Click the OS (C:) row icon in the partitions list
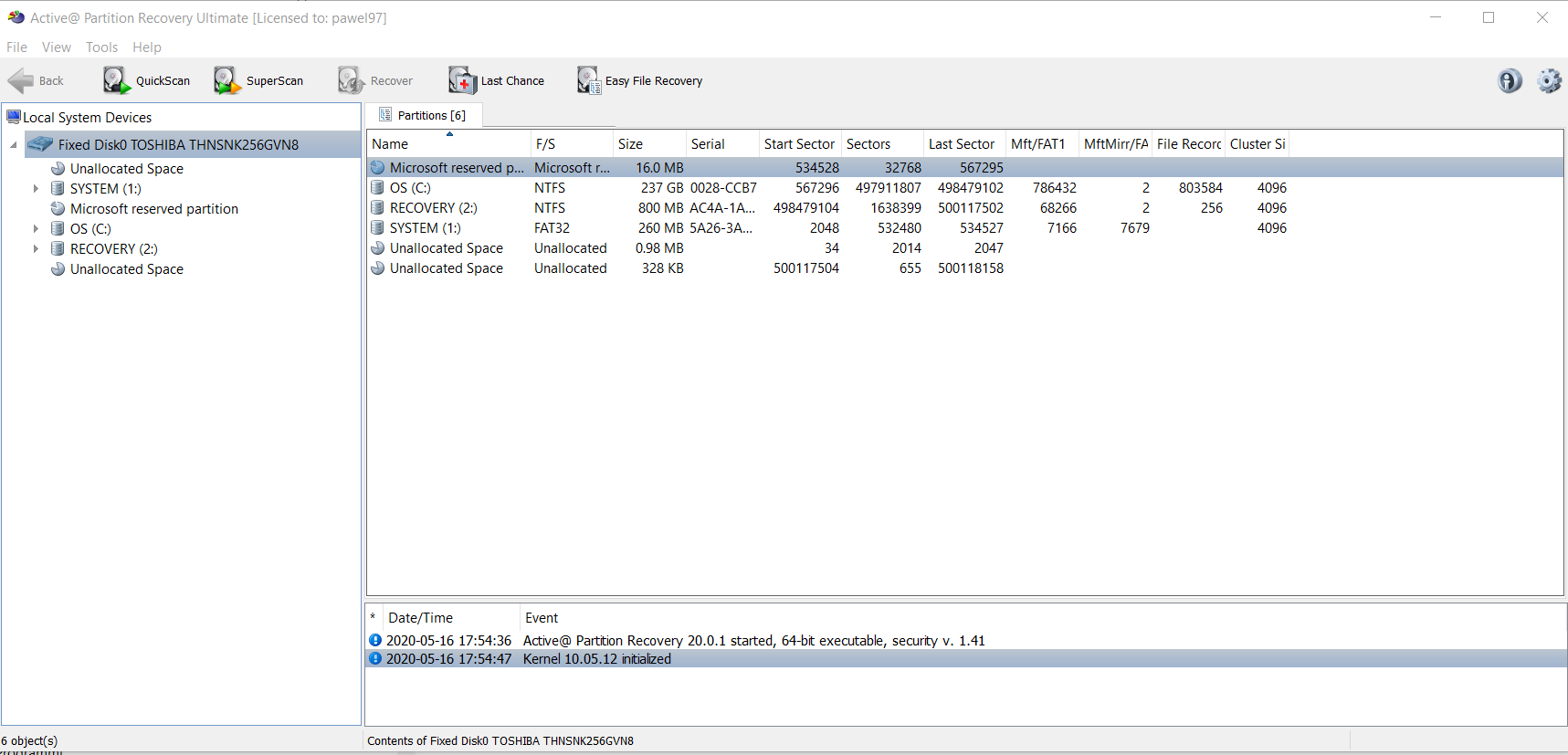Image resolution: width=1568 pixels, height=755 pixels. [377, 188]
